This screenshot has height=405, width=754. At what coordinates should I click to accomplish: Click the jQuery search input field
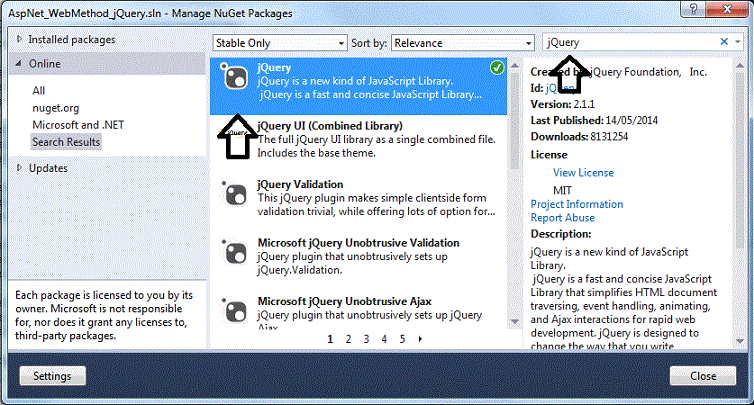tap(630, 42)
